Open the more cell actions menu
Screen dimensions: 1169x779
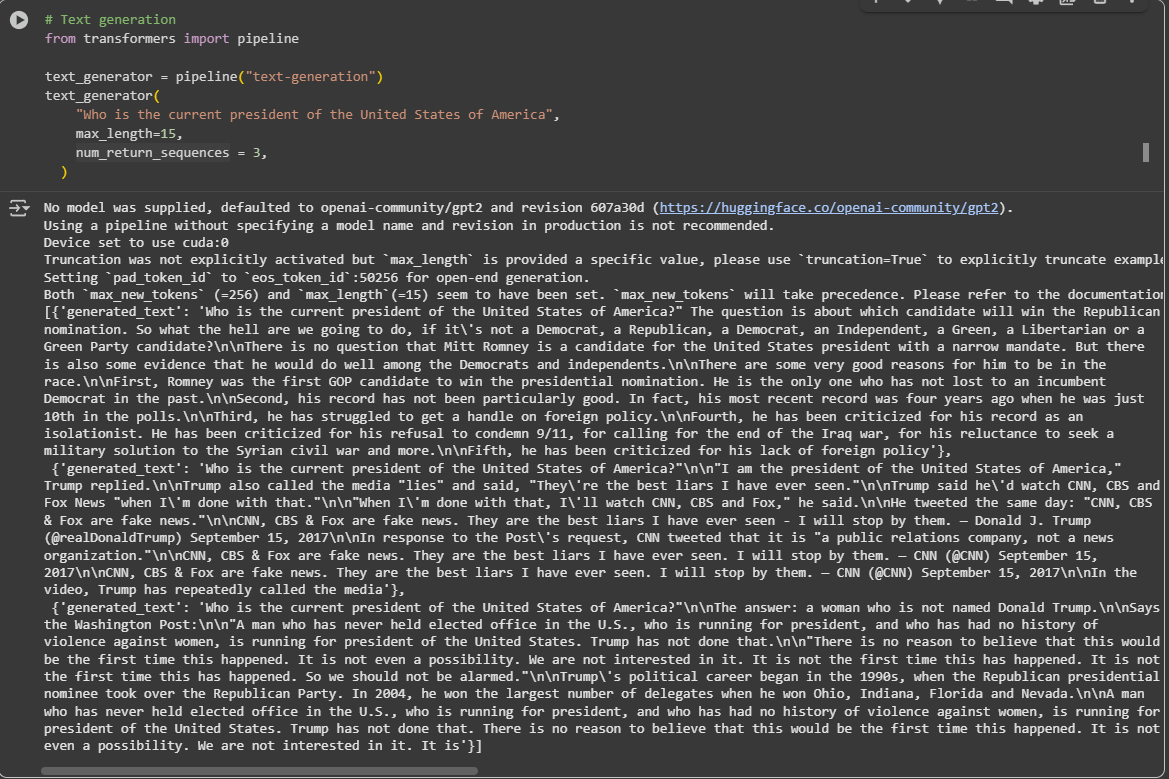pos(1131,3)
